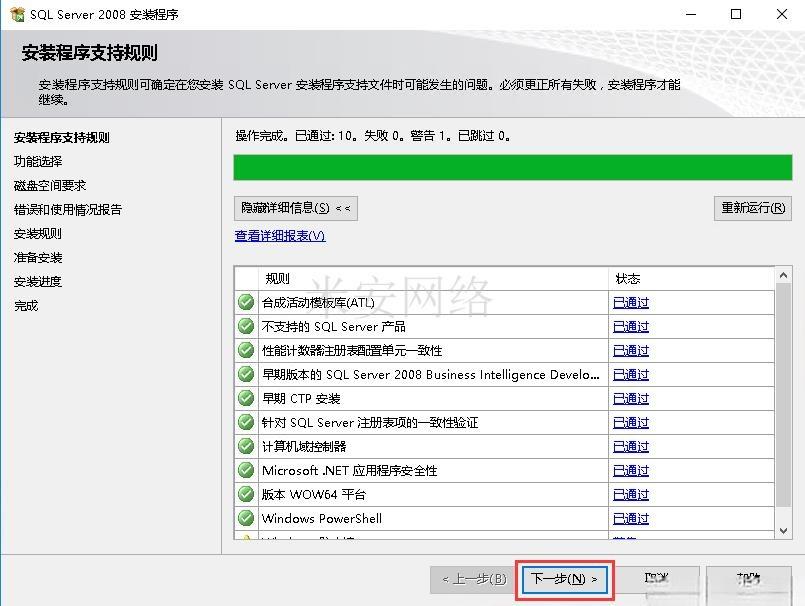Viewport: 805px width, 606px height.
Task: Click rule text 早期 CTP 安装
Action: (x=301, y=399)
